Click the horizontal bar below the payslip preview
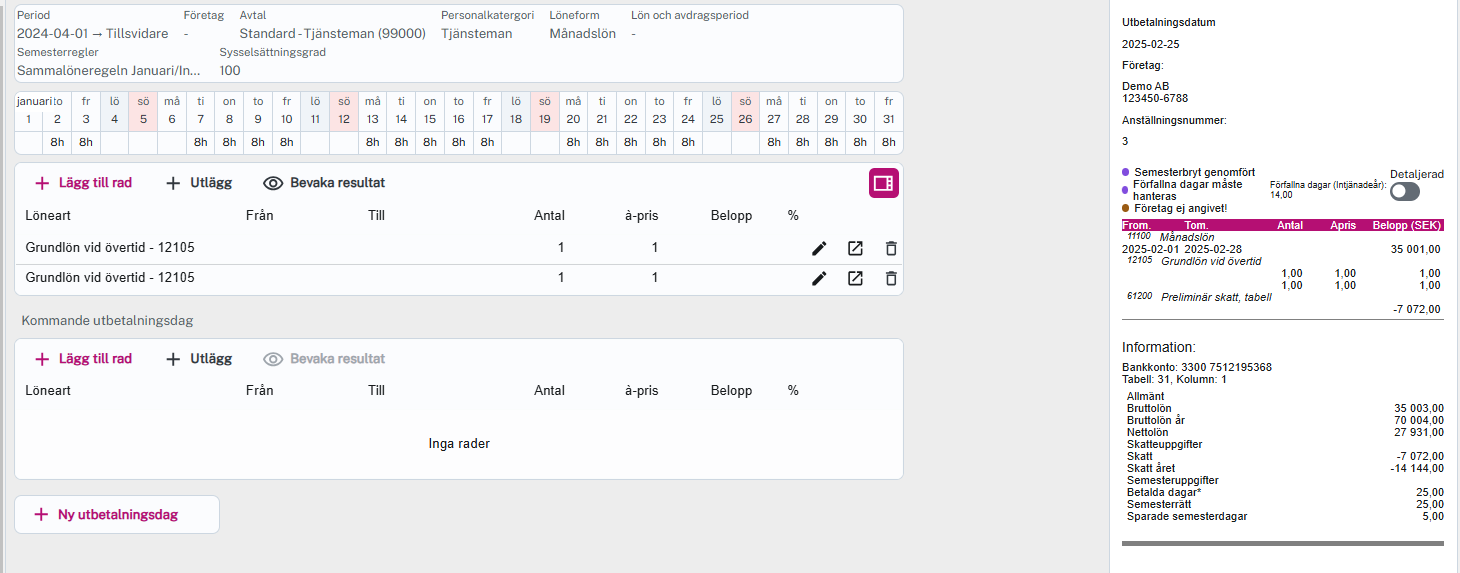Viewport: 1460px width, 573px height. (x=1282, y=544)
